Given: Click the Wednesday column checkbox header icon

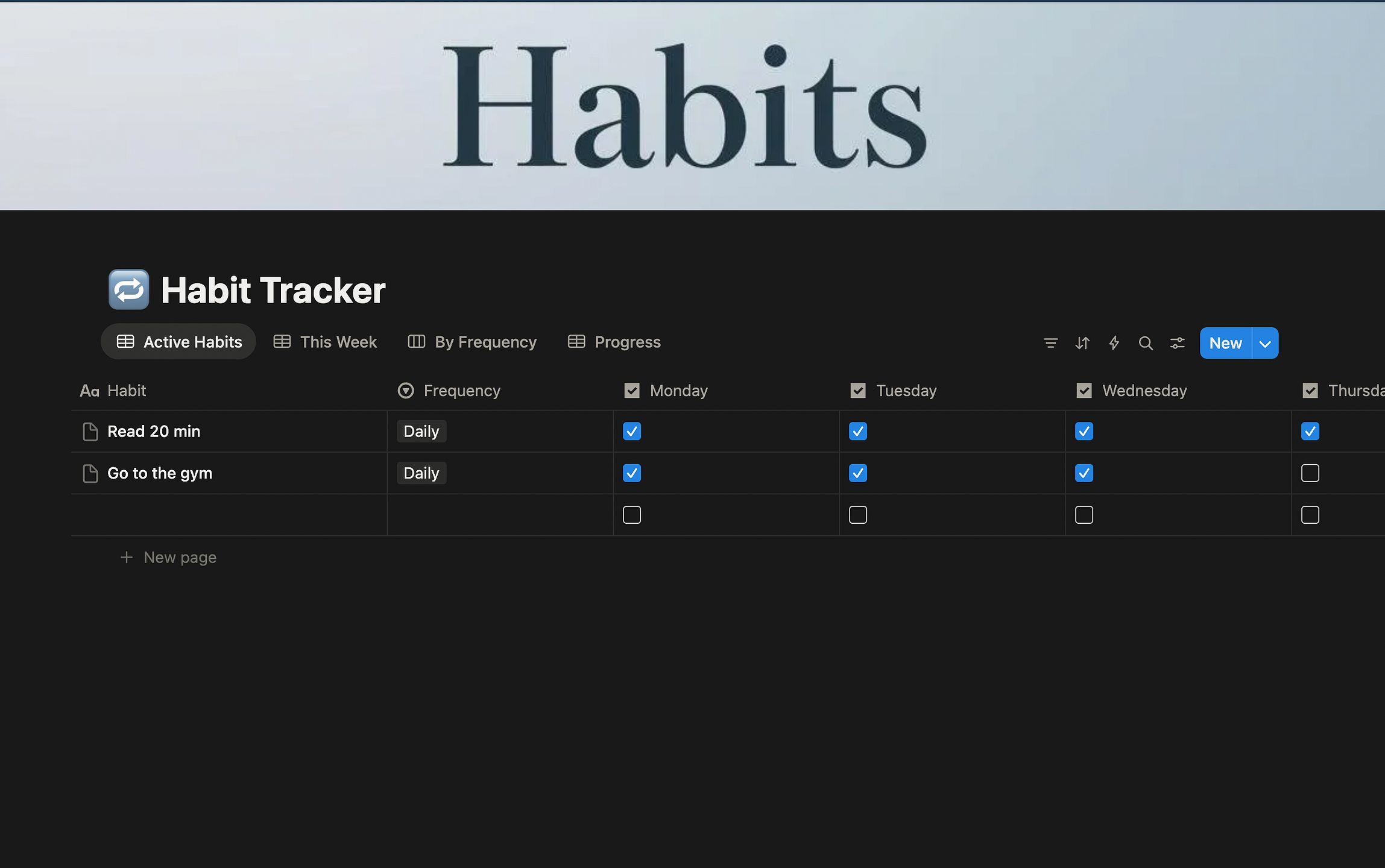Looking at the screenshot, I should 1084,391.
